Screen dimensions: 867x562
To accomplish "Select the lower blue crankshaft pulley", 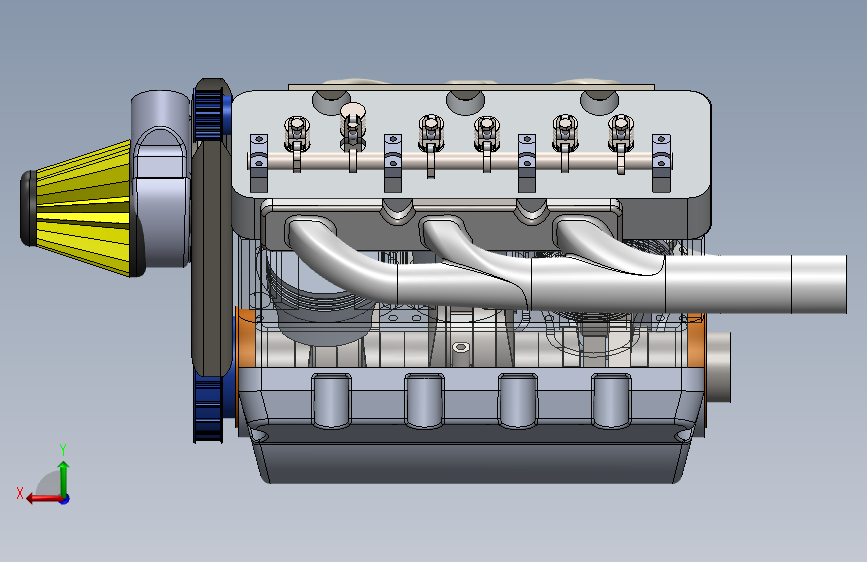I will 208,408.
